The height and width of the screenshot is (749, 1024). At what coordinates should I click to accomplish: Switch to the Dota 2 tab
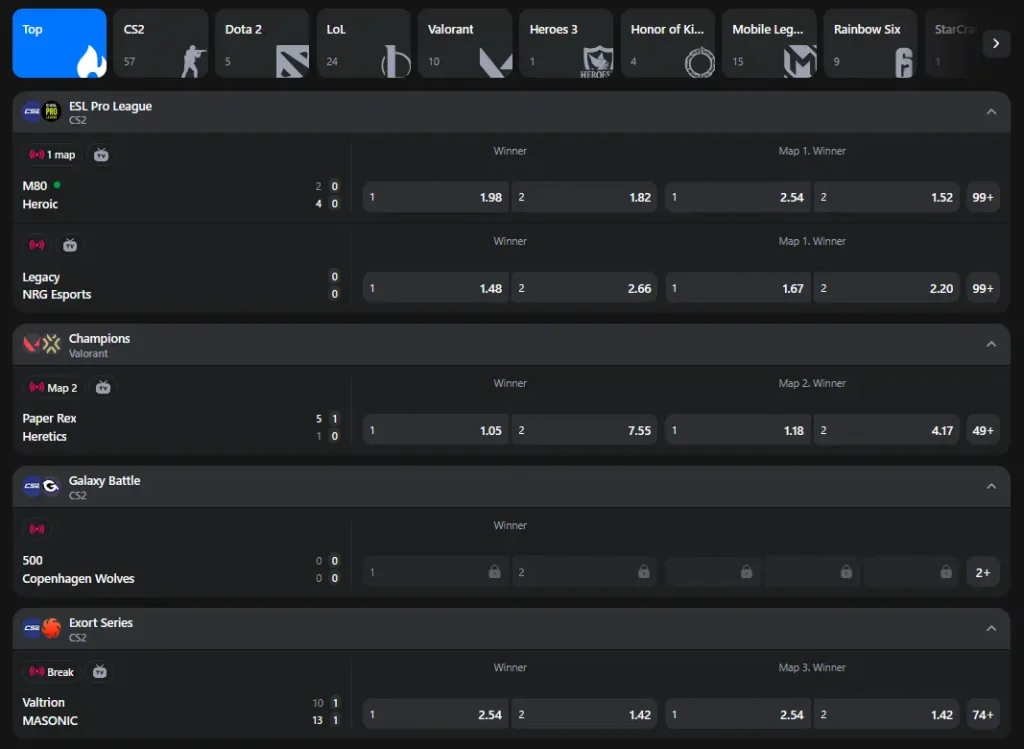262,44
